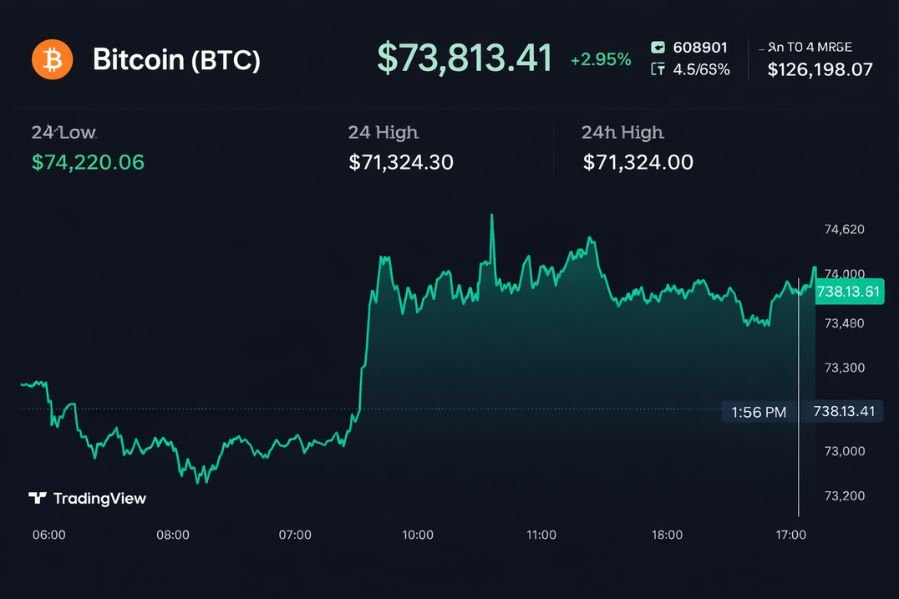Viewport: 899px width, 599px height.
Task: Open the TradingView text link
Action: pyautogui.click(x=99, y=498)
